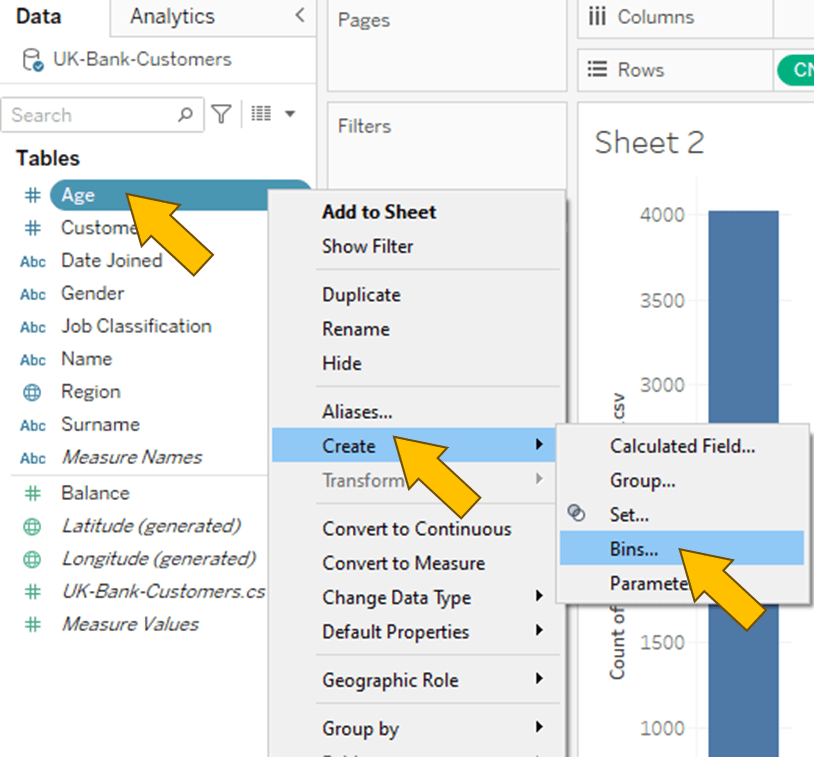Collapse the Data pane with the chevron
This screenshot has width=814, height=757.
299,16
